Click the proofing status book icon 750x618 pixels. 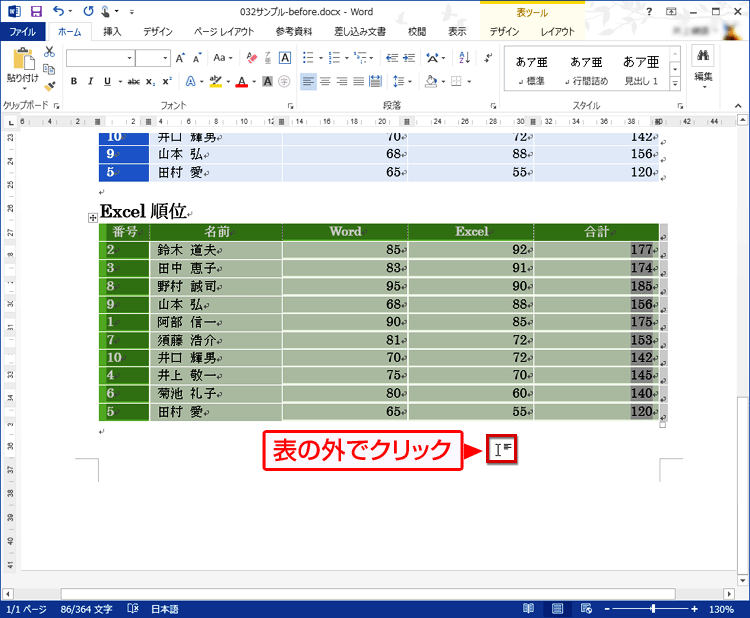pyautogui.click(x=133, y=608)
